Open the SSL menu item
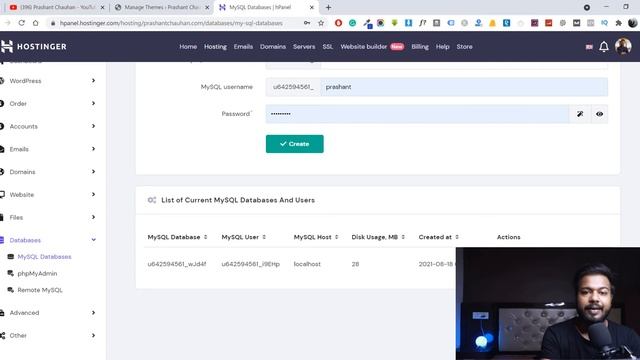This screenshot has width=640, height=360. pos(327,47)
